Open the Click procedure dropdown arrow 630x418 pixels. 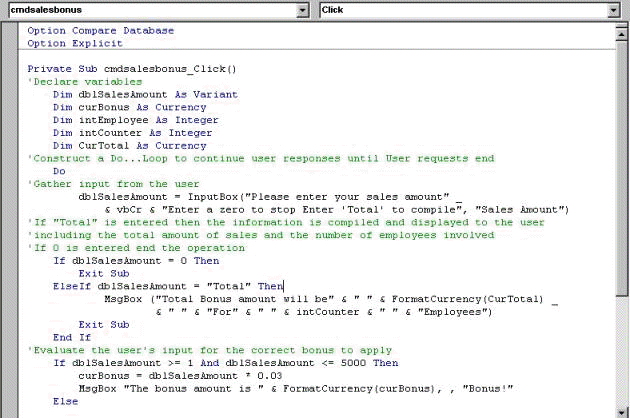(613, 10)
